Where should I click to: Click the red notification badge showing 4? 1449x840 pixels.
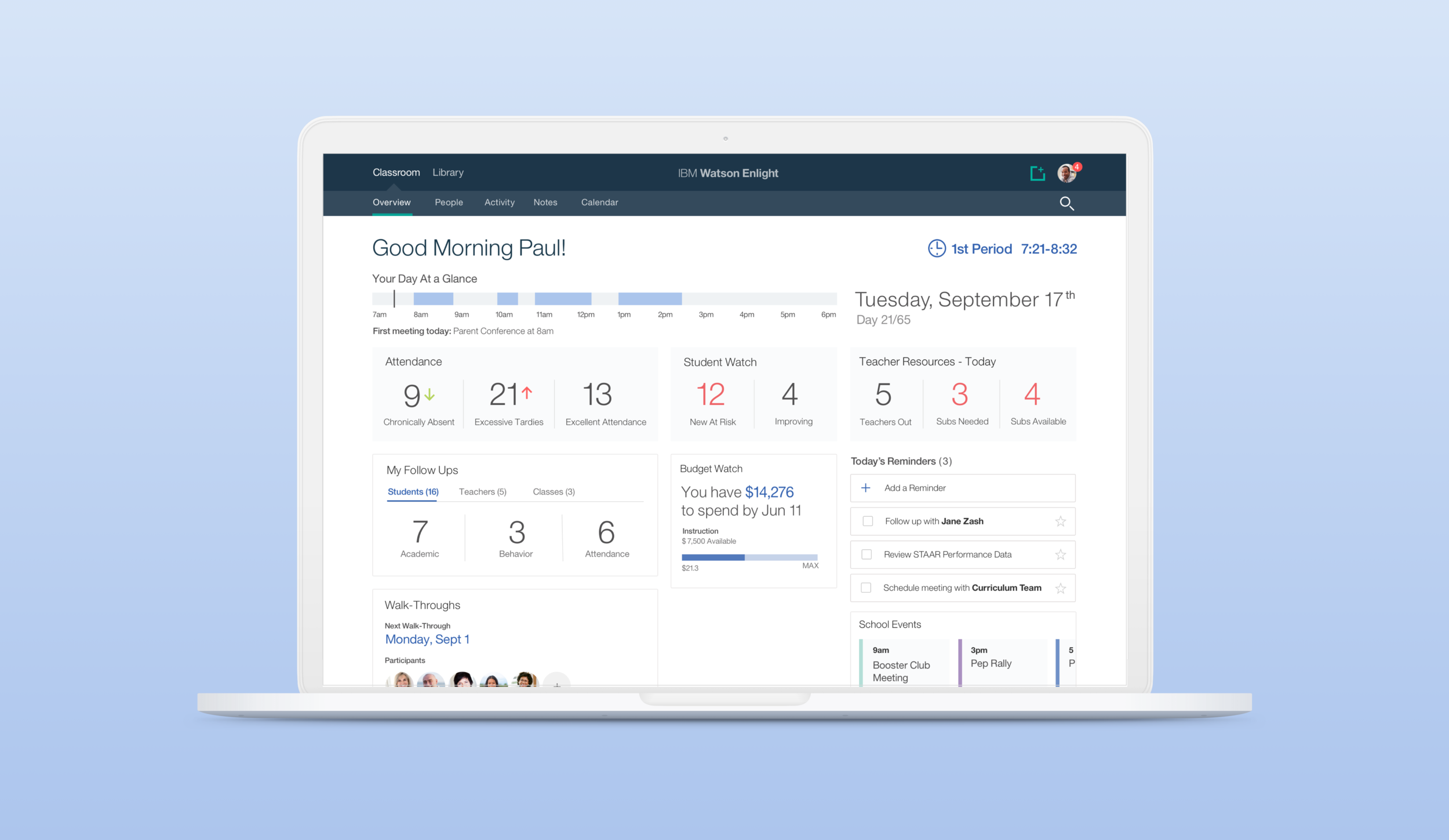point(1076,167)
